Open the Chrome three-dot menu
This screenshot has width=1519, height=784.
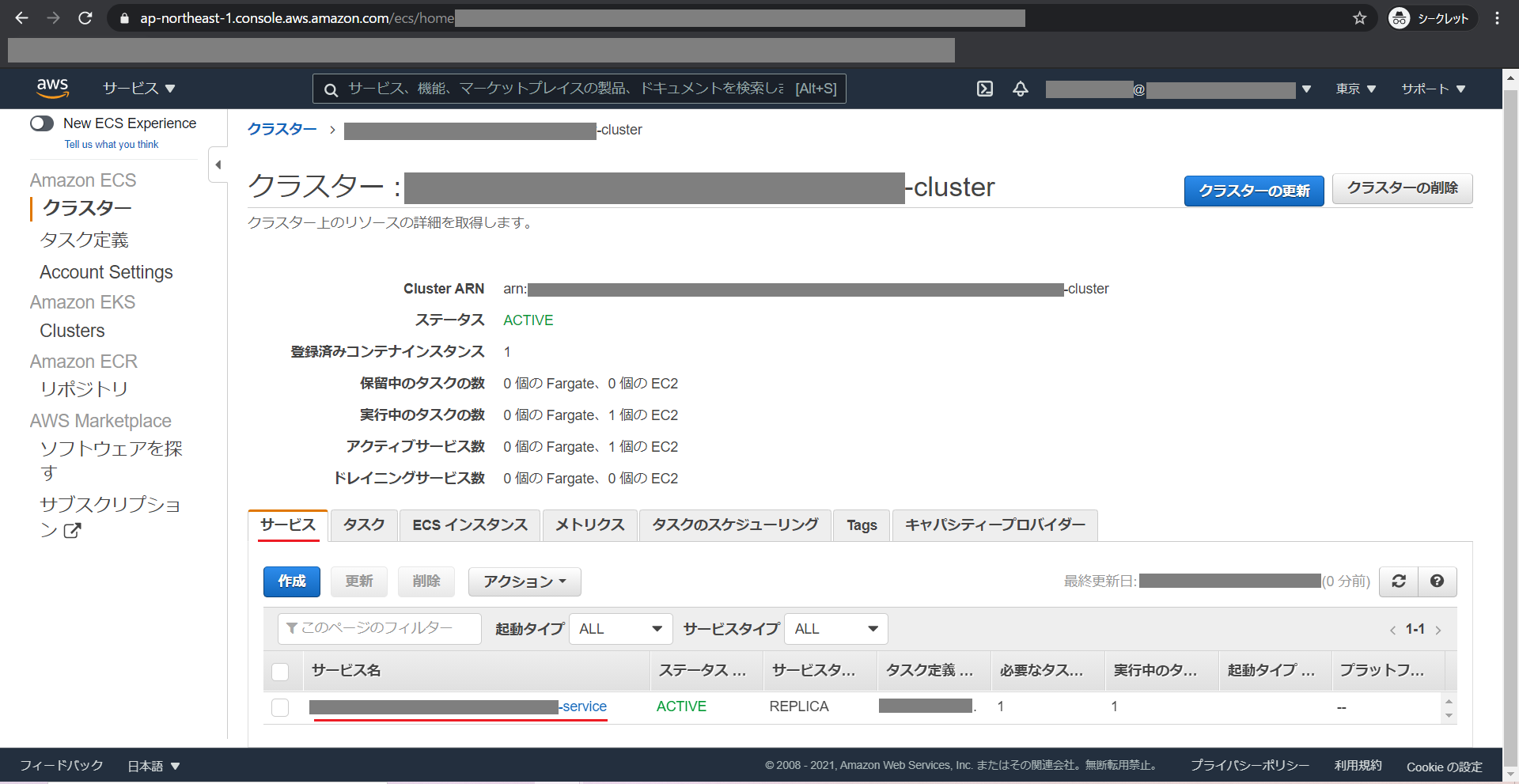coord(1497,18)
